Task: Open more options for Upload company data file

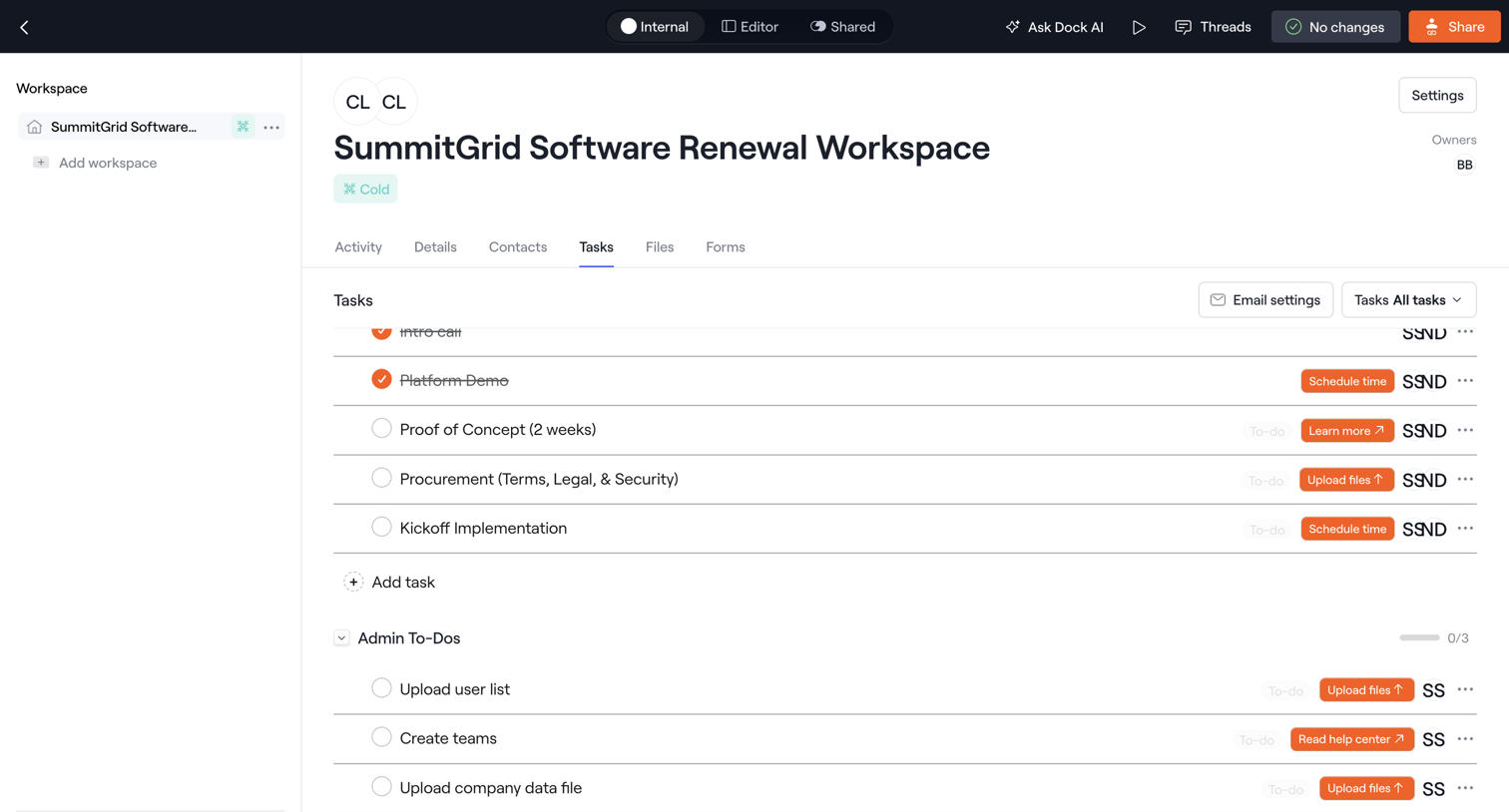Action: pos(1465,788)
